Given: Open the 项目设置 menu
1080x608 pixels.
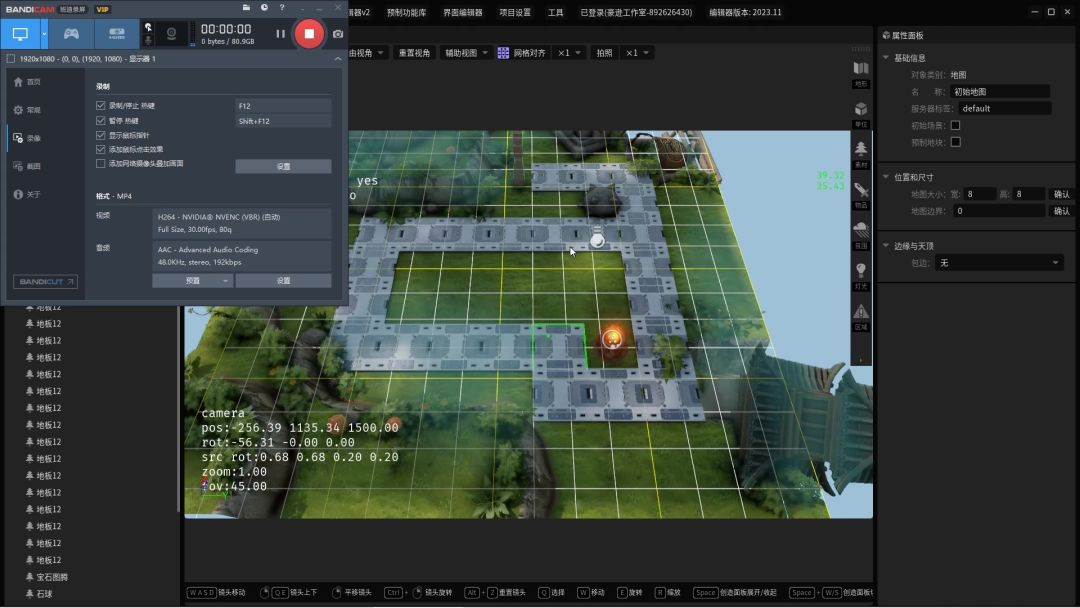Looking at the screenshot, I should (x=515, y=12).
